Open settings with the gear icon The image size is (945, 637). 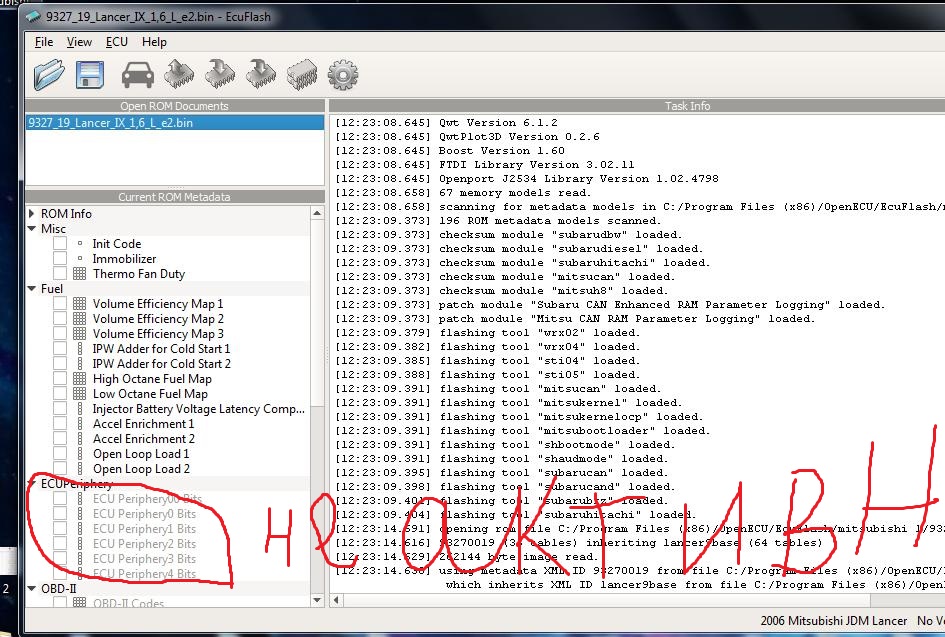tap(342, 74)
